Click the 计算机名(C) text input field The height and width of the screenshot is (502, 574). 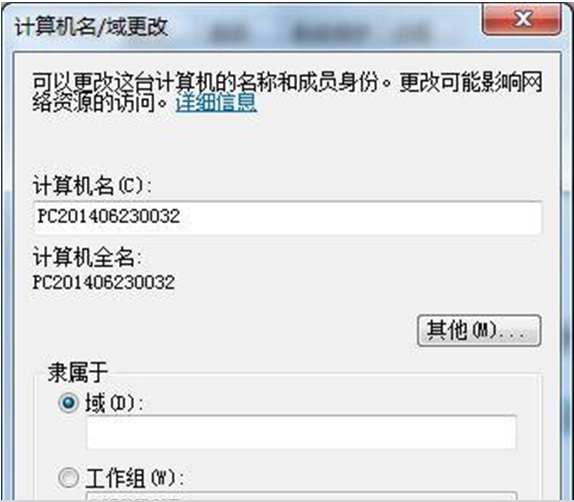(x=288, y=217)
